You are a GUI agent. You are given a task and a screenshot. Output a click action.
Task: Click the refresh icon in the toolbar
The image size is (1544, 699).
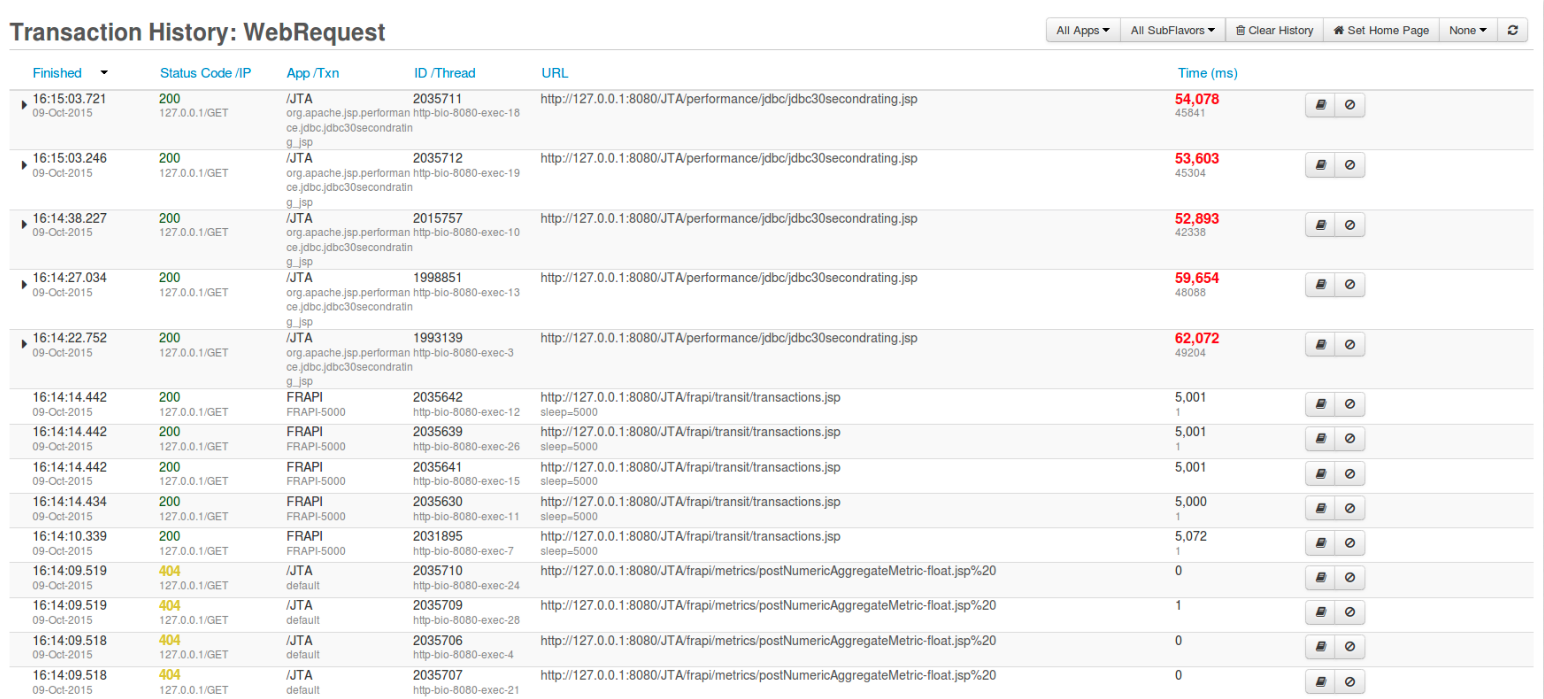pyautogui.click(x=1513, y=30)
